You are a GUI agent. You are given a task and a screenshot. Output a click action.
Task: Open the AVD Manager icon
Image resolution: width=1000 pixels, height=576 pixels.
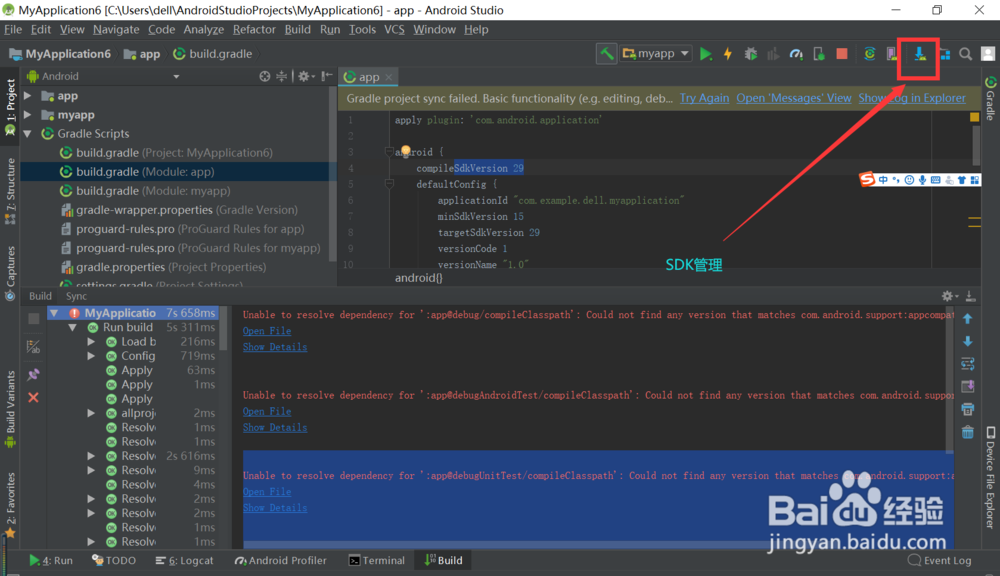891,53
